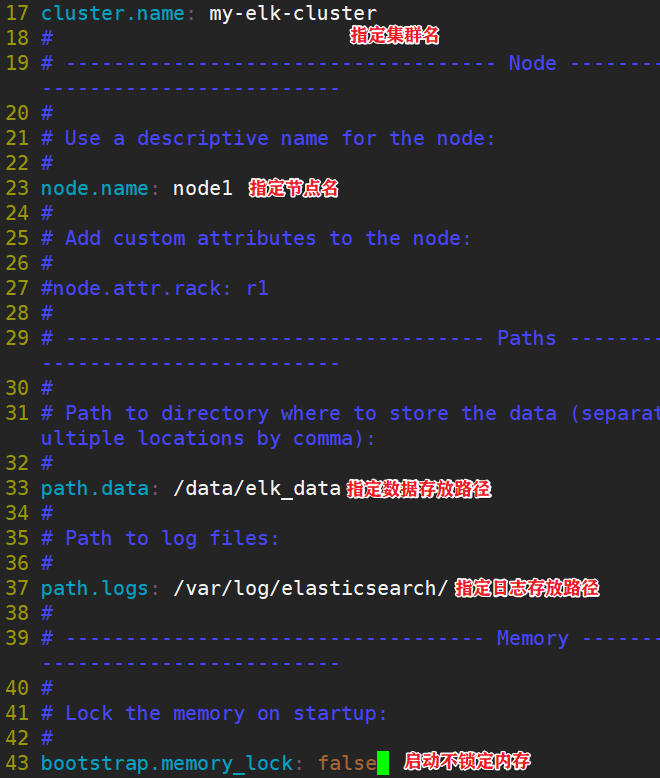
Task: Click the '#' on line 40
Action: (47, 688)
